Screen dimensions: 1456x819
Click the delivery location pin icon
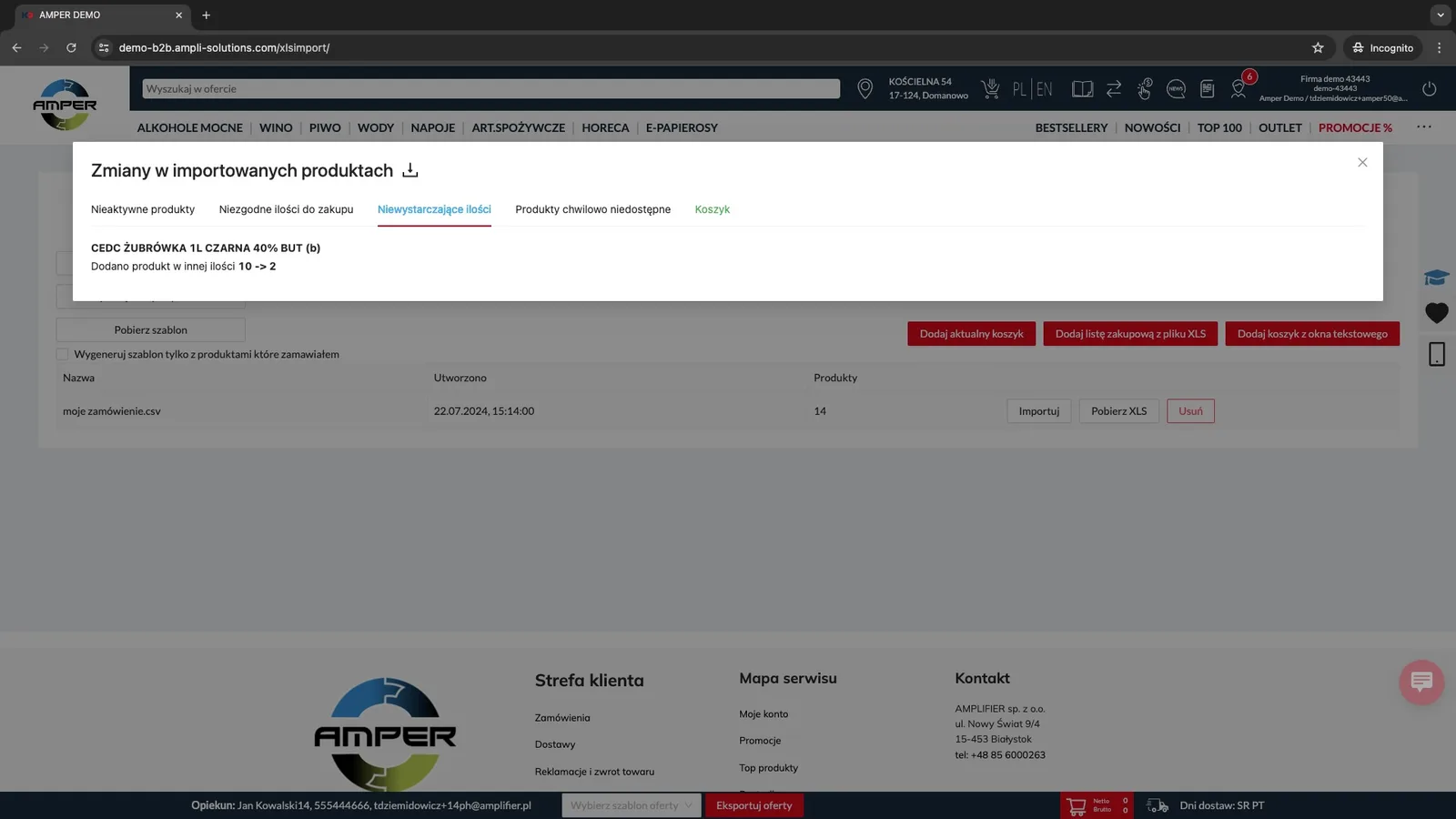tap(864, 88)
